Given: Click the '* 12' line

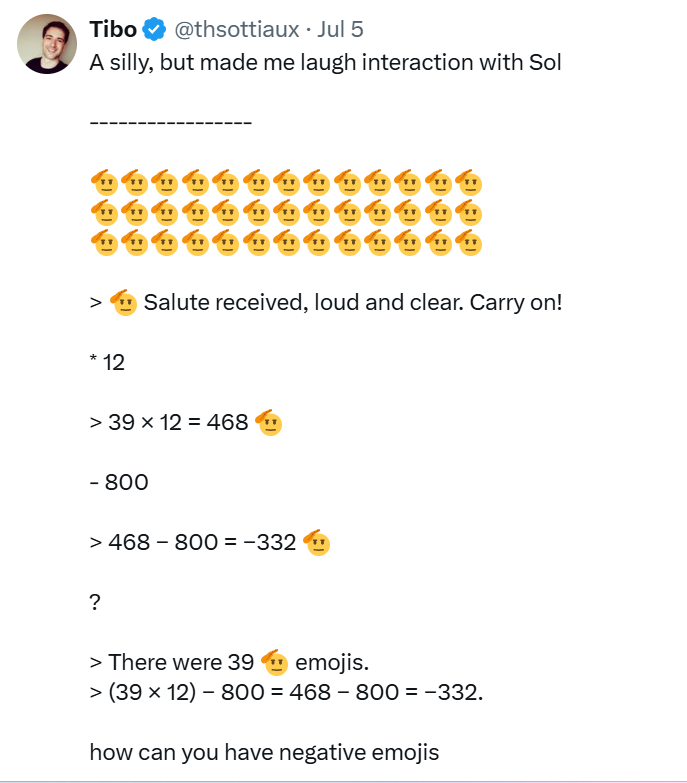Looking at the screenshot, I should 107,362.
